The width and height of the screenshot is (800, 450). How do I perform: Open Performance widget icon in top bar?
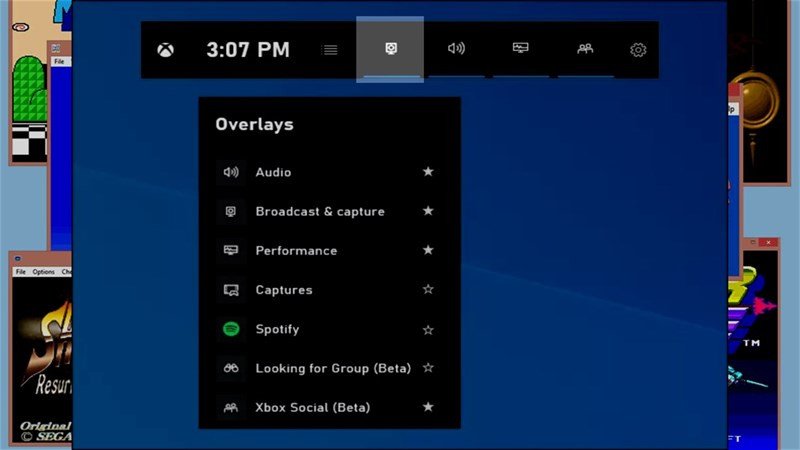pos(520,49)
